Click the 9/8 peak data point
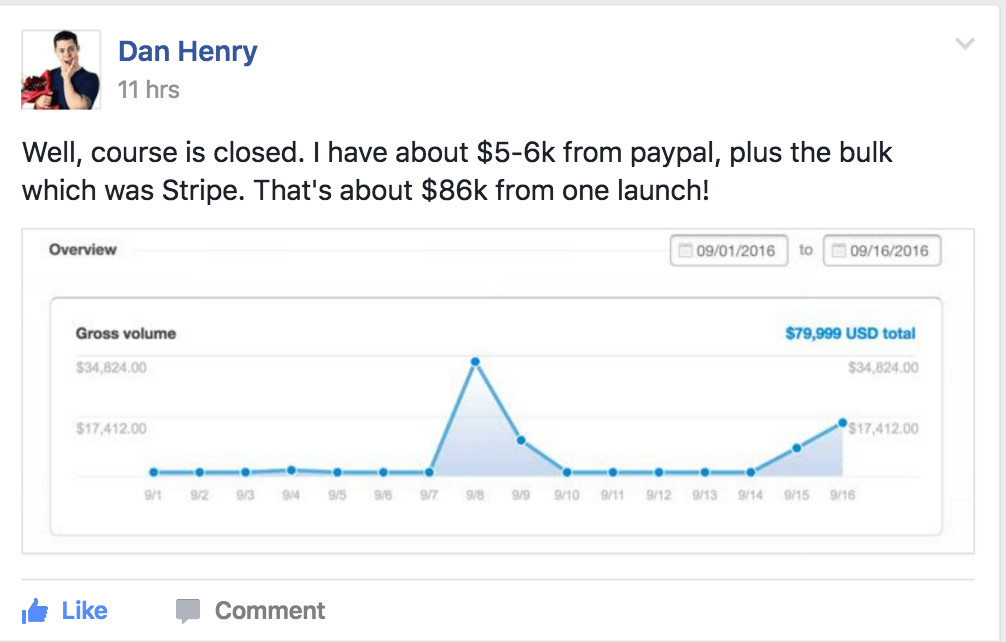 click(475, 361)
